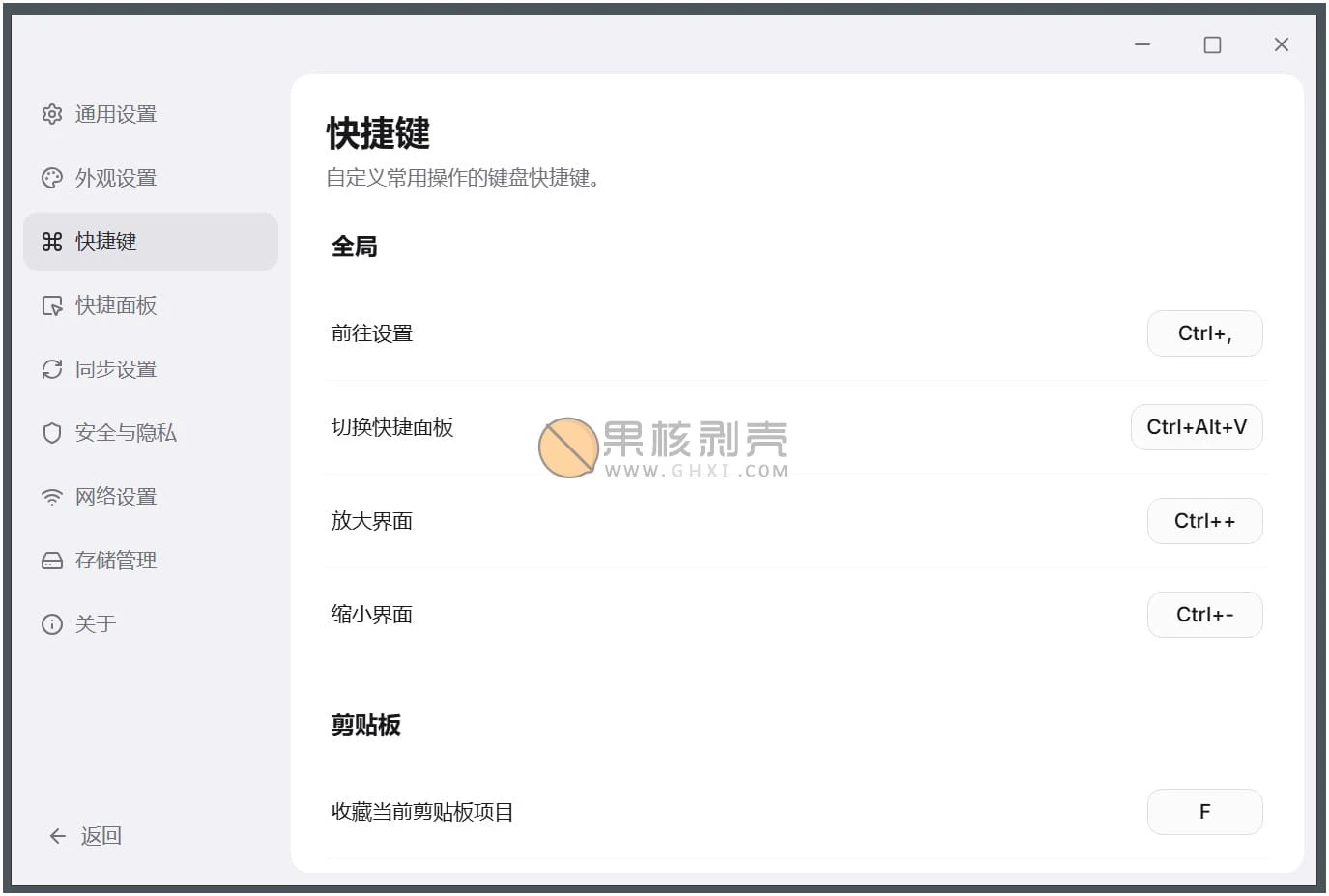This screenshot has width=1329, height=896.
Task: Click the Wi-Fi icon beside 网络设置
Action: coord(52,497)
